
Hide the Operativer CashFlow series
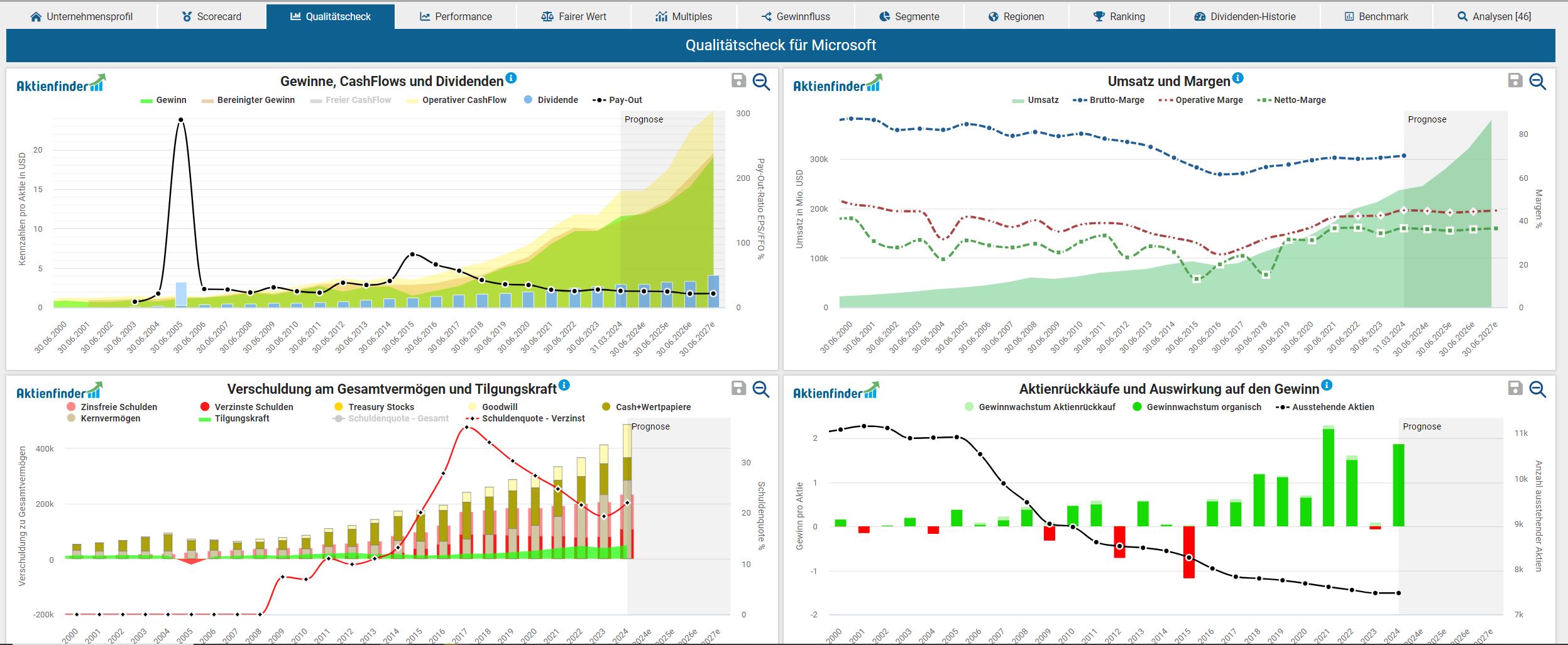[x=457, y=100]
